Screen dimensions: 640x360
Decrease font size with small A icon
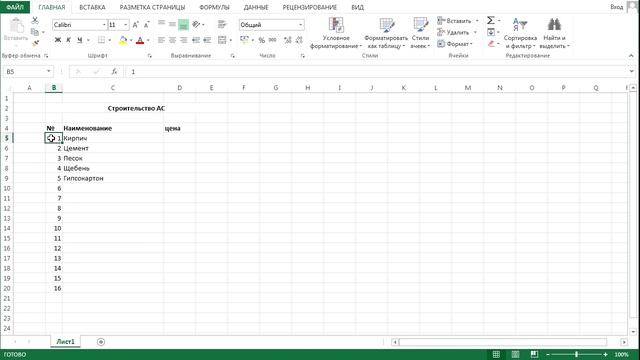147,25
